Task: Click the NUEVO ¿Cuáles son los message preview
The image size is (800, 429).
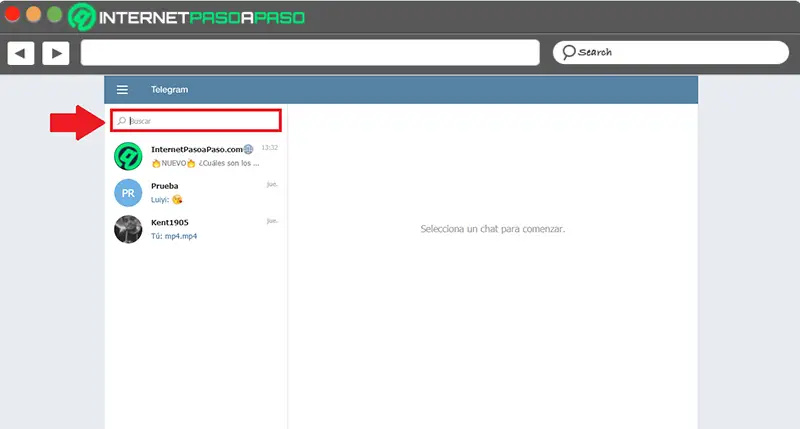Action: 206,163
